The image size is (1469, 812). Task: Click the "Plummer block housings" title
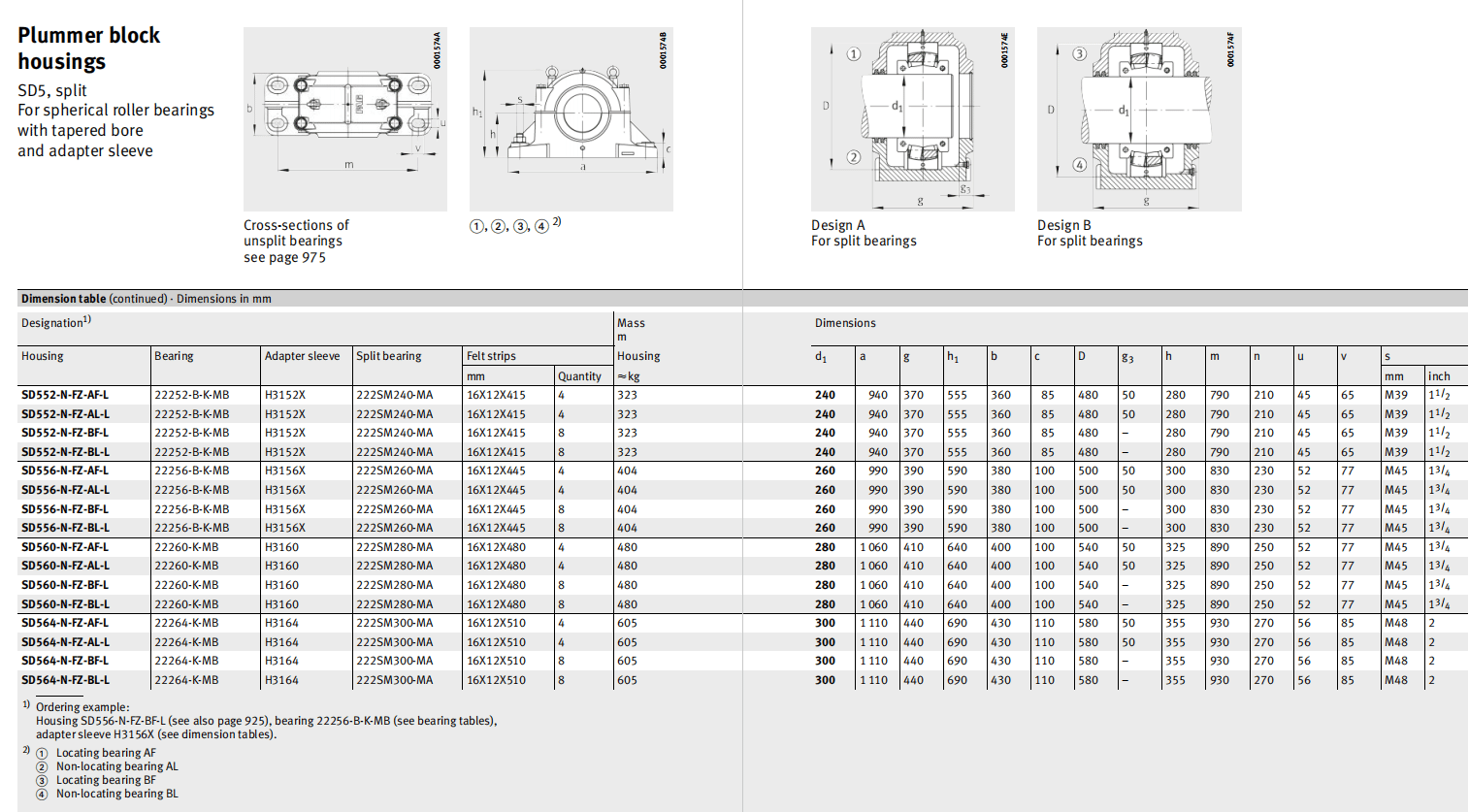point(88,49)
